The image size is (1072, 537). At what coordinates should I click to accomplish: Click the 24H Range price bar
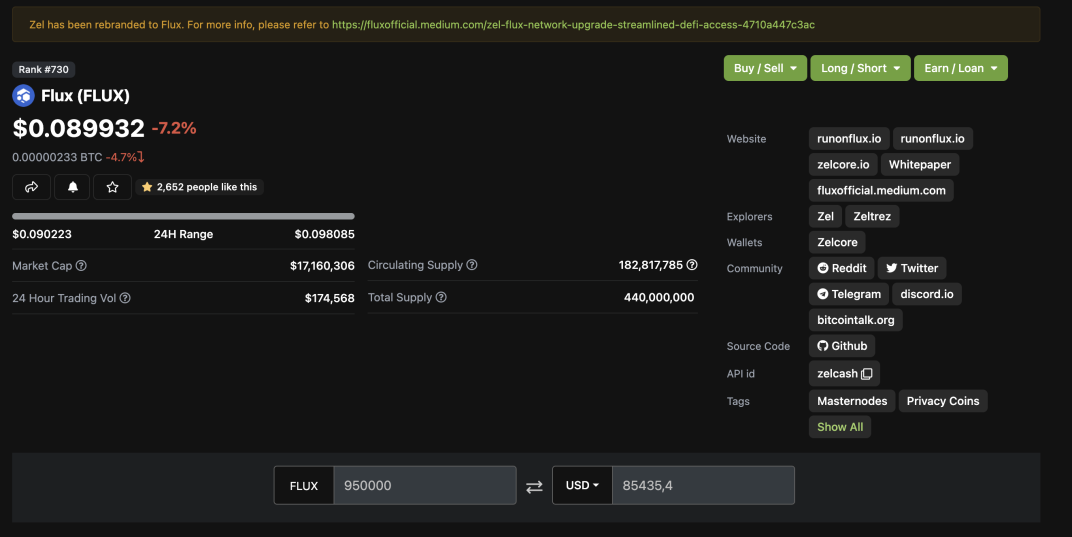[183, 216]
